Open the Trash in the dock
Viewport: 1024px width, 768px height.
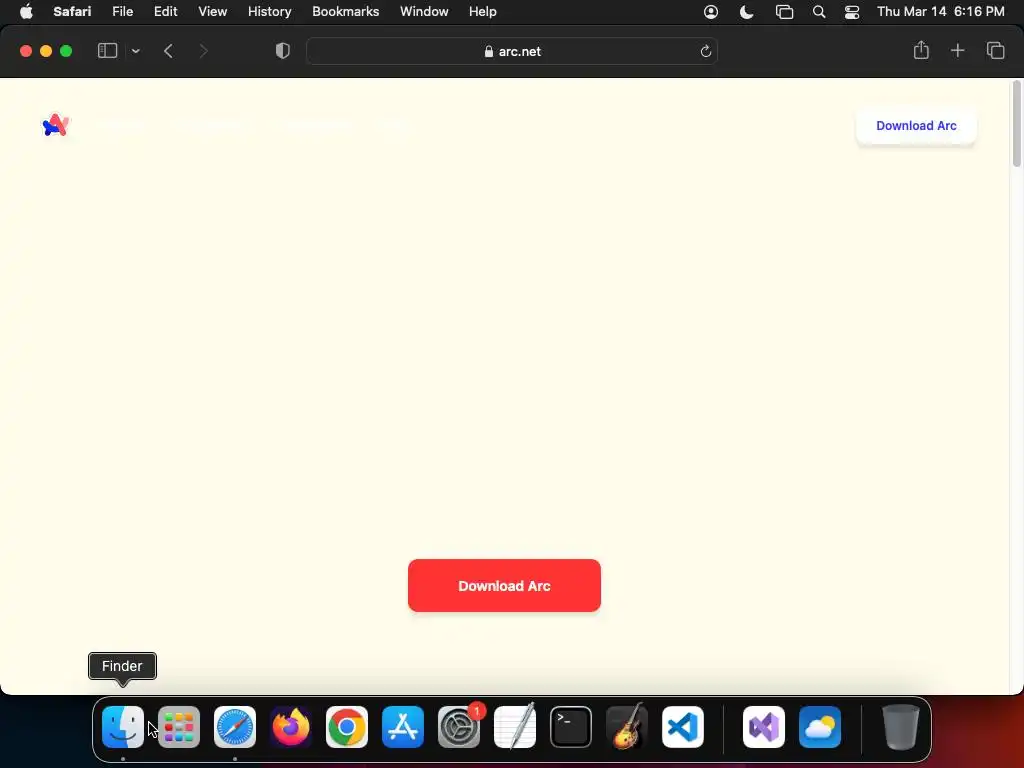pyautogui.click(x=901, y=727)
